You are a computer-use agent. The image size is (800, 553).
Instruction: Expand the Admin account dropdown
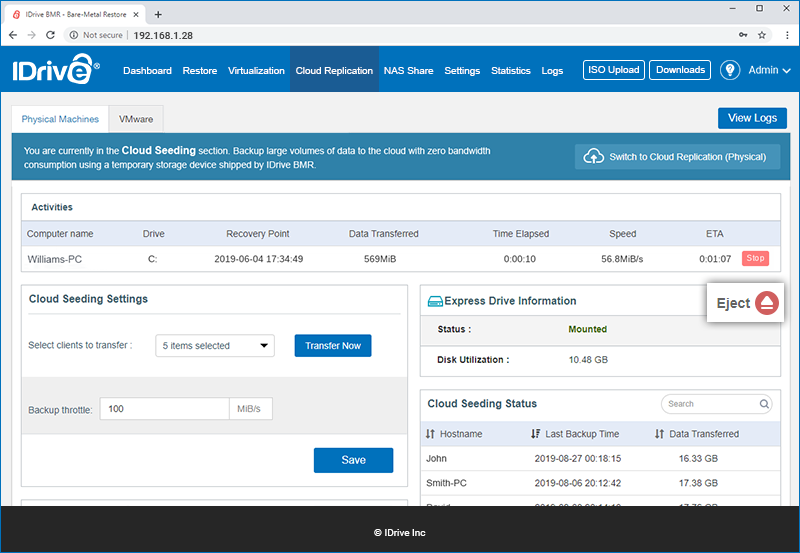coord(769,70)
